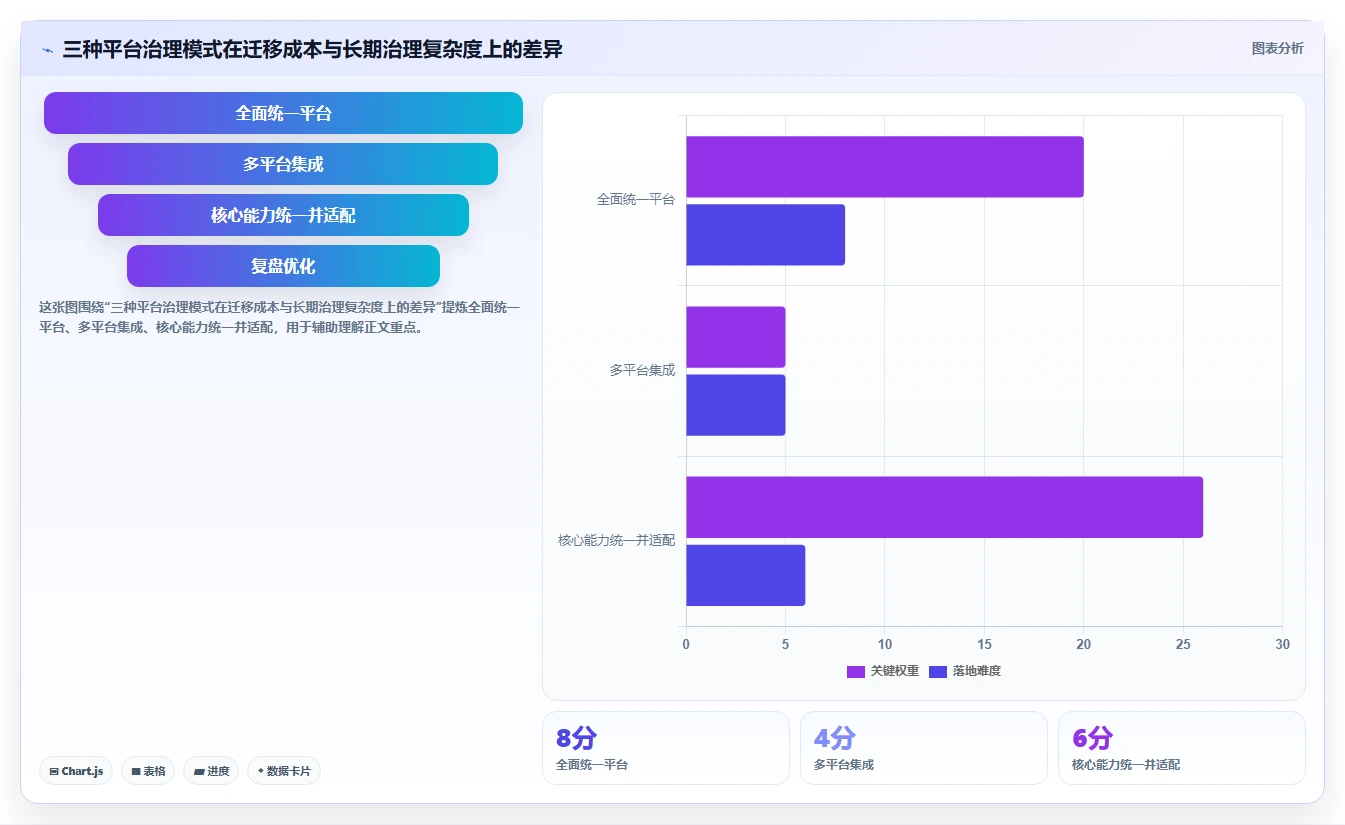
Task: Click the x-axis tick value 25
Action: tap(1183, 645)
